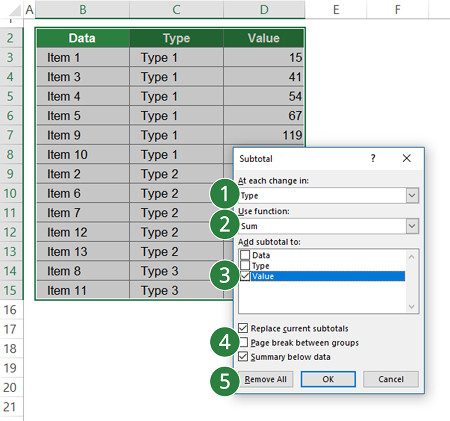Check the Type checkbox in subtotal list
Screen dimensions: 450x421
click(x=245, y=266)
